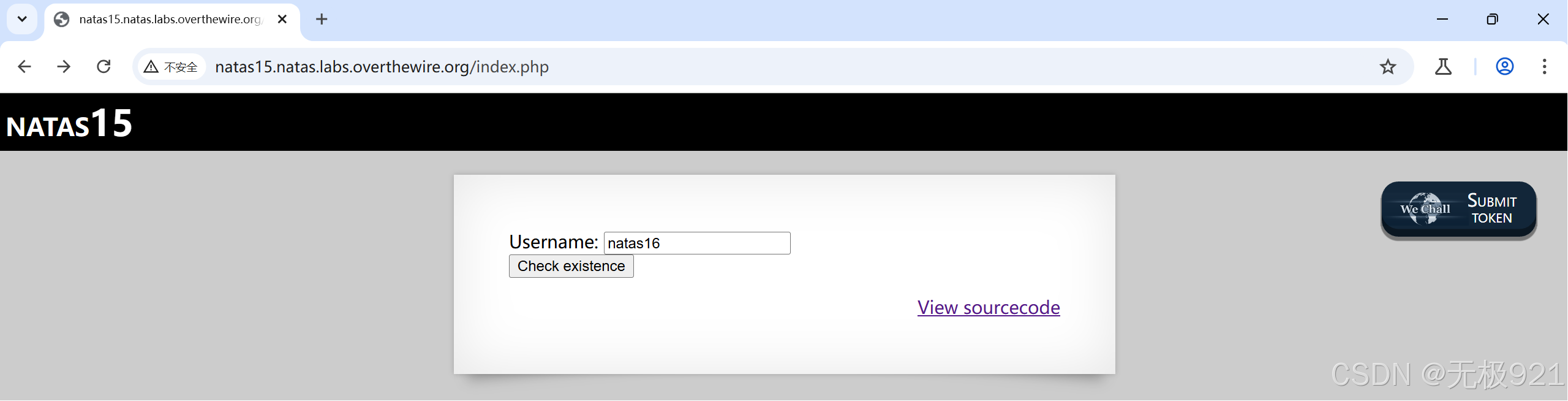Open the View sourcecode link
The image size is (1568, 401).
point(989,307)
